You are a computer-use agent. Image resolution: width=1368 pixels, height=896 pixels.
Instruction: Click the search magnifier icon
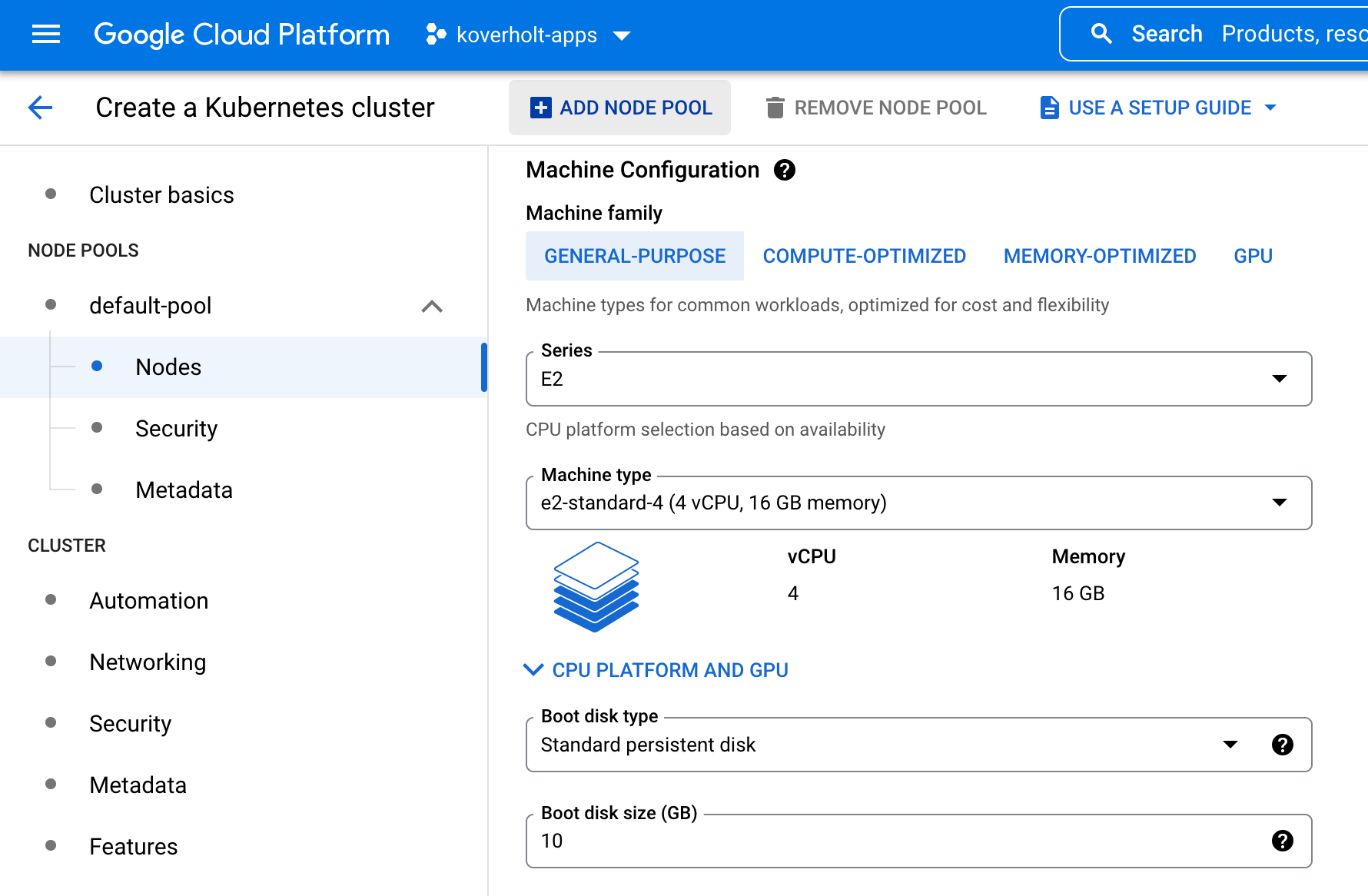(1101, 33)
